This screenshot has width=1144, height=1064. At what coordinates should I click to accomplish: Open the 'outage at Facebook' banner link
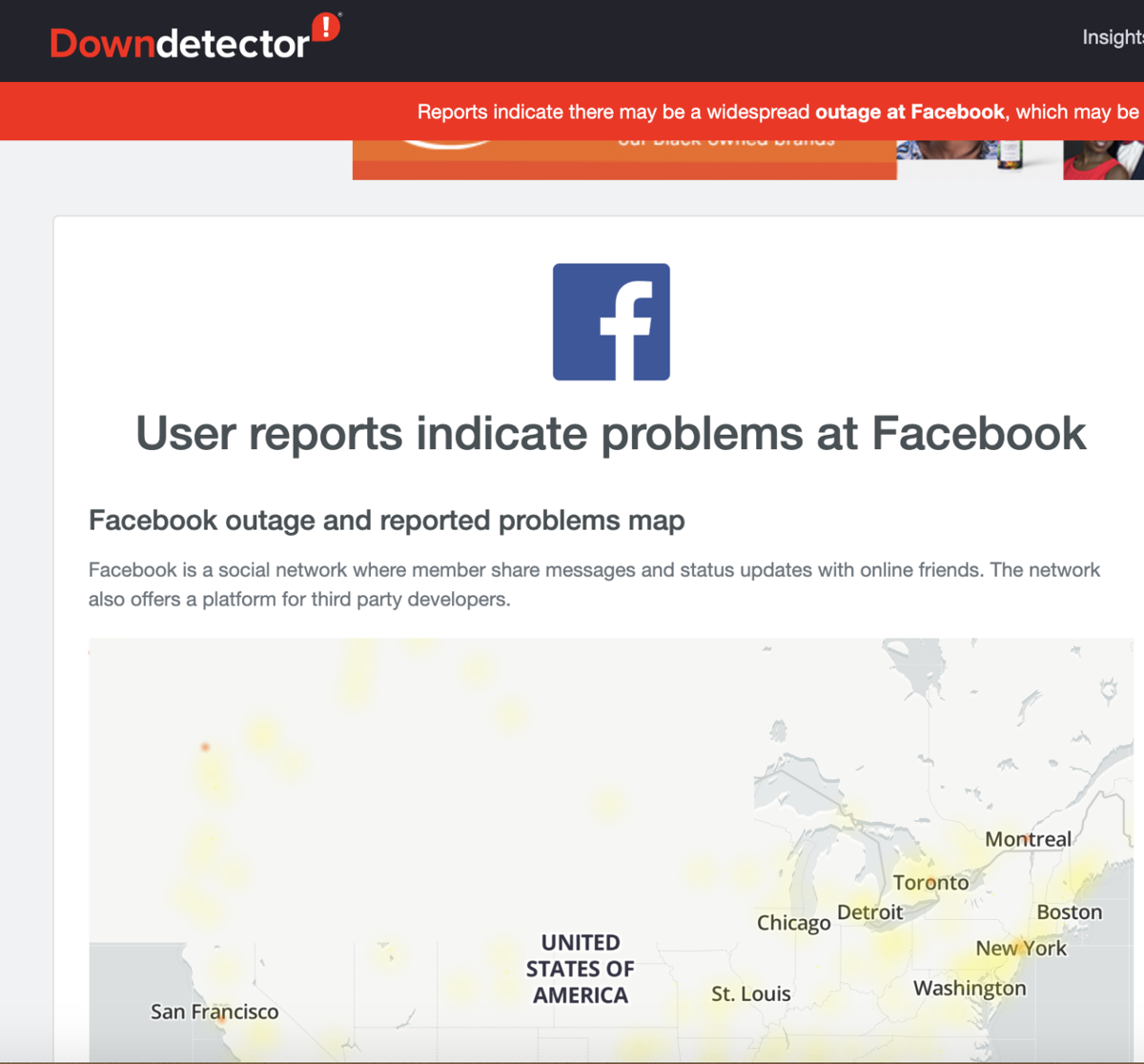tap(909, 112)
